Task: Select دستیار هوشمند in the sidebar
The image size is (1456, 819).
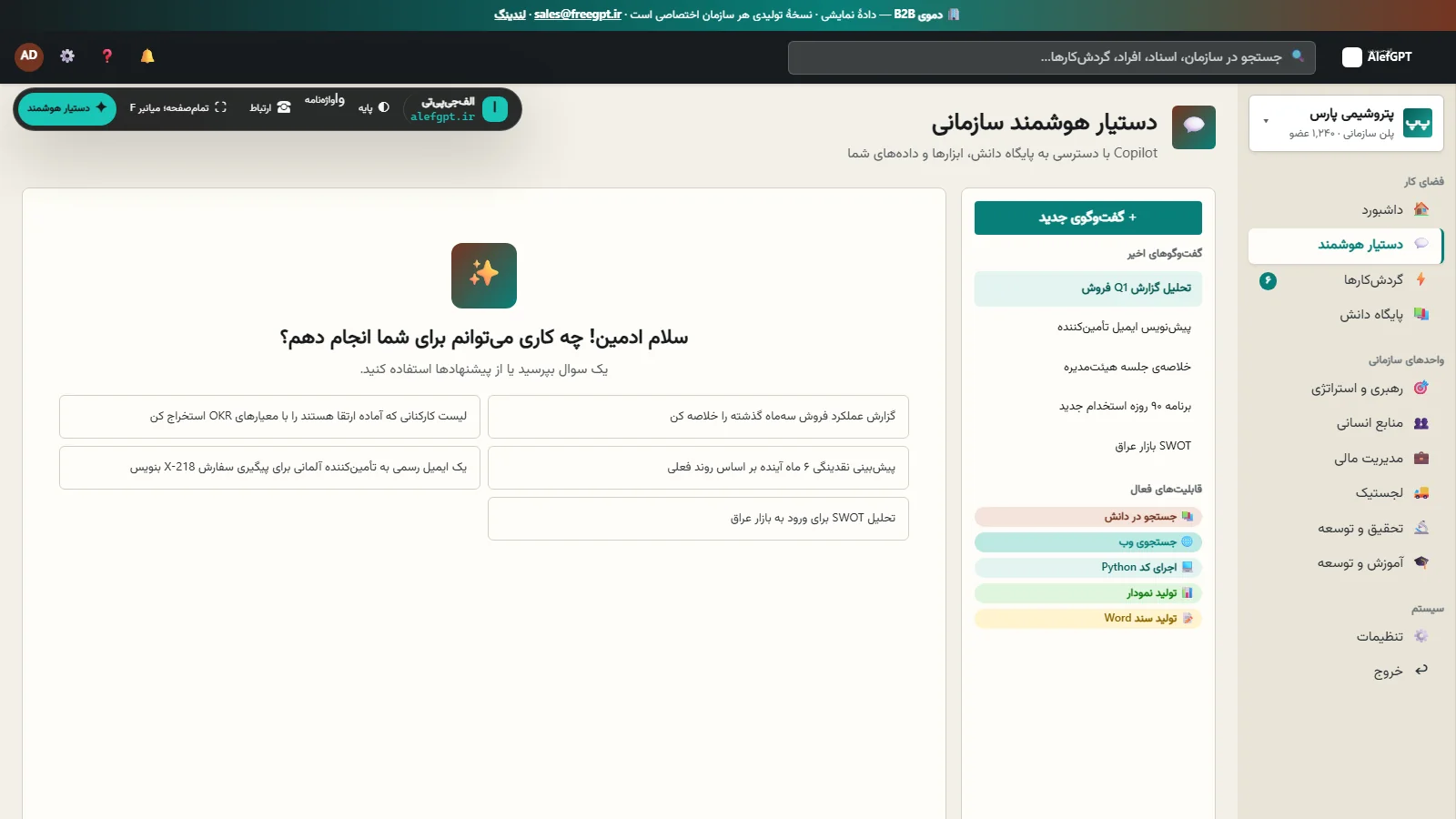Action: point(1346,245)
